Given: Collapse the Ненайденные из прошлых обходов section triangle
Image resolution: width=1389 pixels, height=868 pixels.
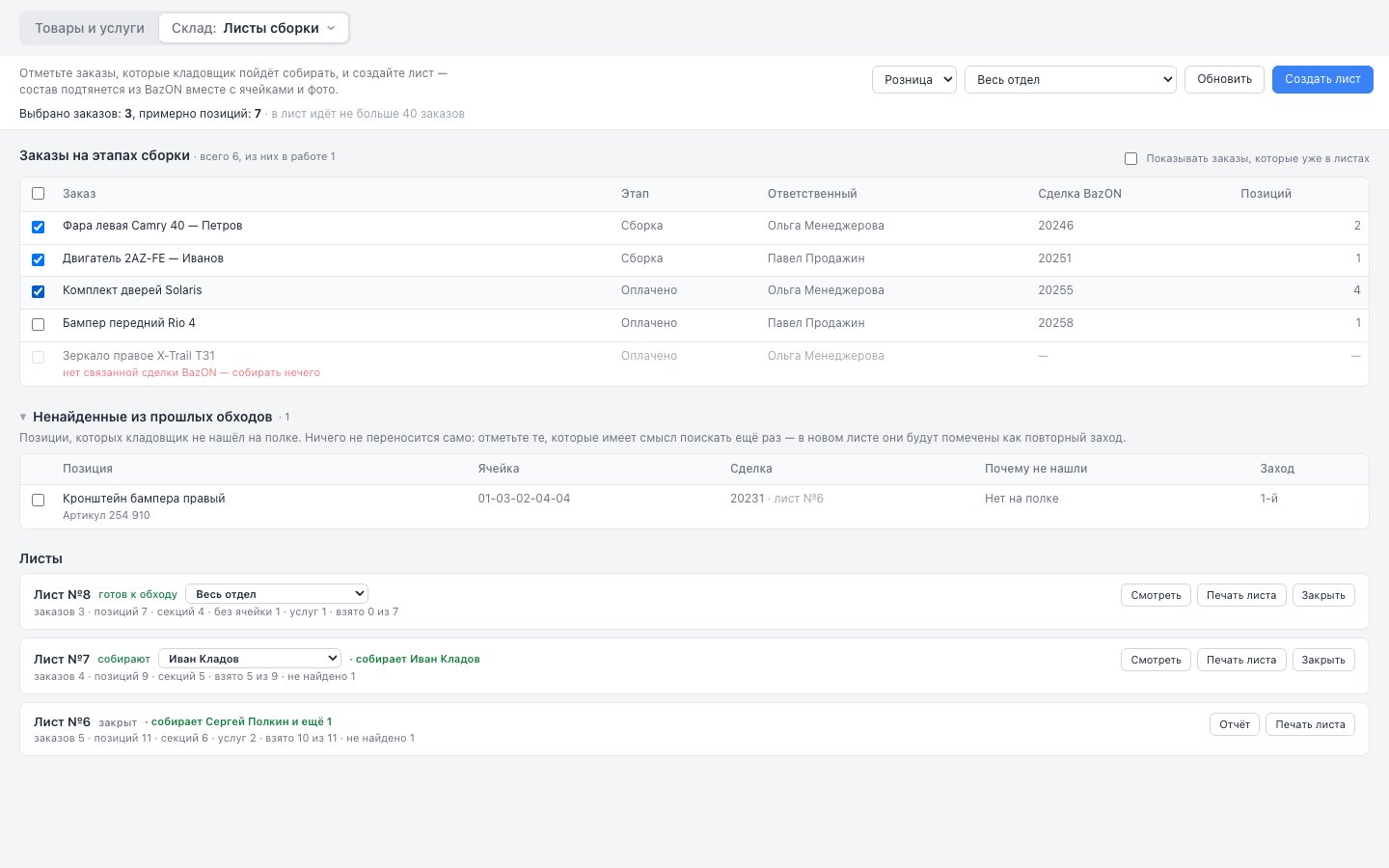Looking at the screenshot, I should coord(23,418).
